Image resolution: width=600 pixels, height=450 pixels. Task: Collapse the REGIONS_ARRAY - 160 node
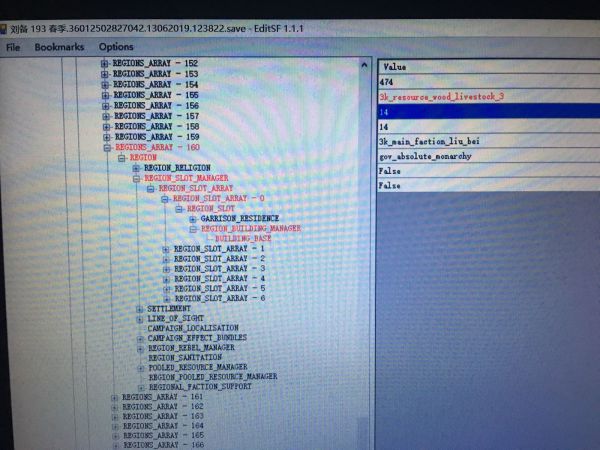coord(108,147)
